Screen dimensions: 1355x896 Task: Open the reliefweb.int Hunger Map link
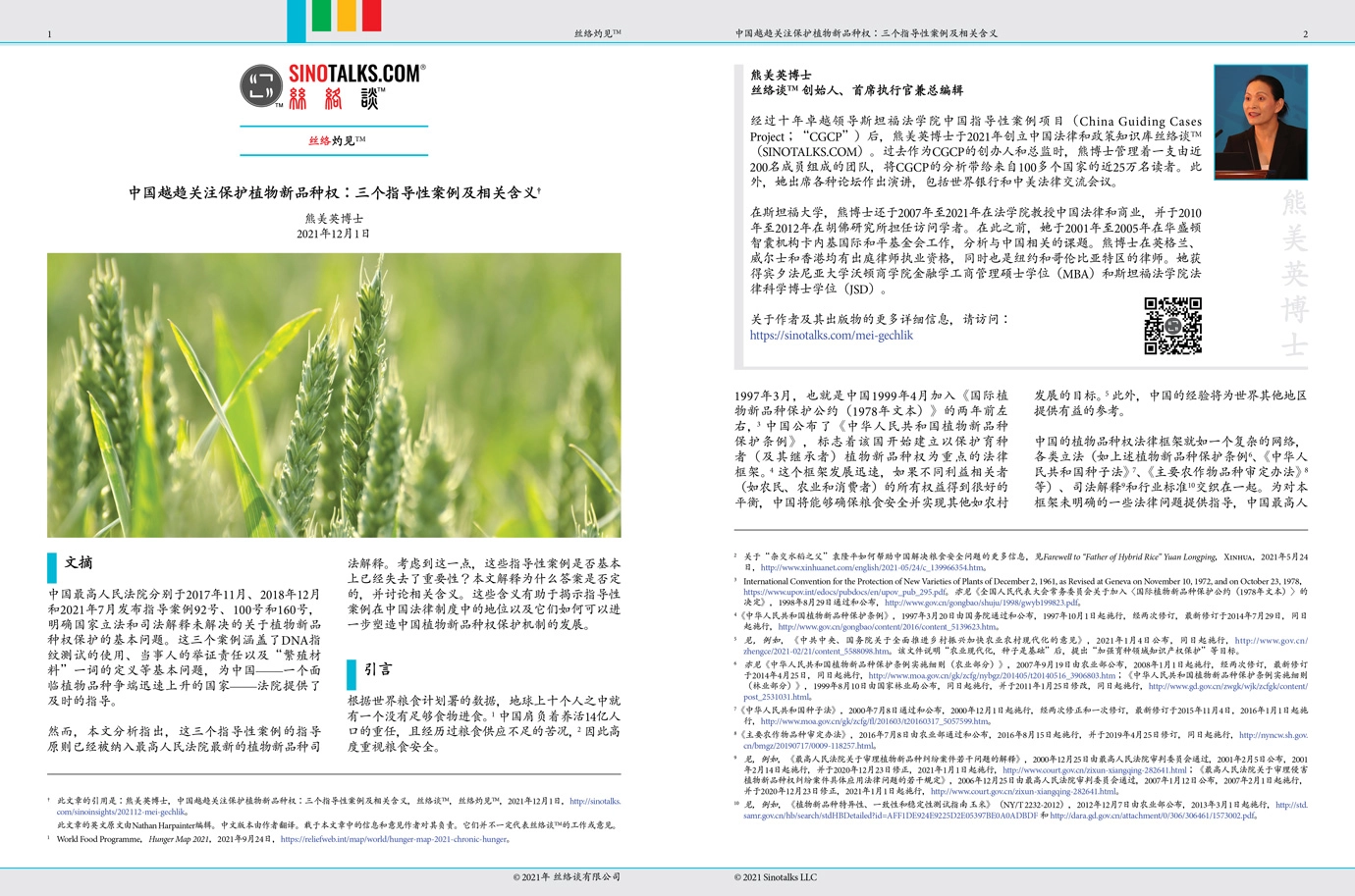pyautogui.click(x=394, y=839)
